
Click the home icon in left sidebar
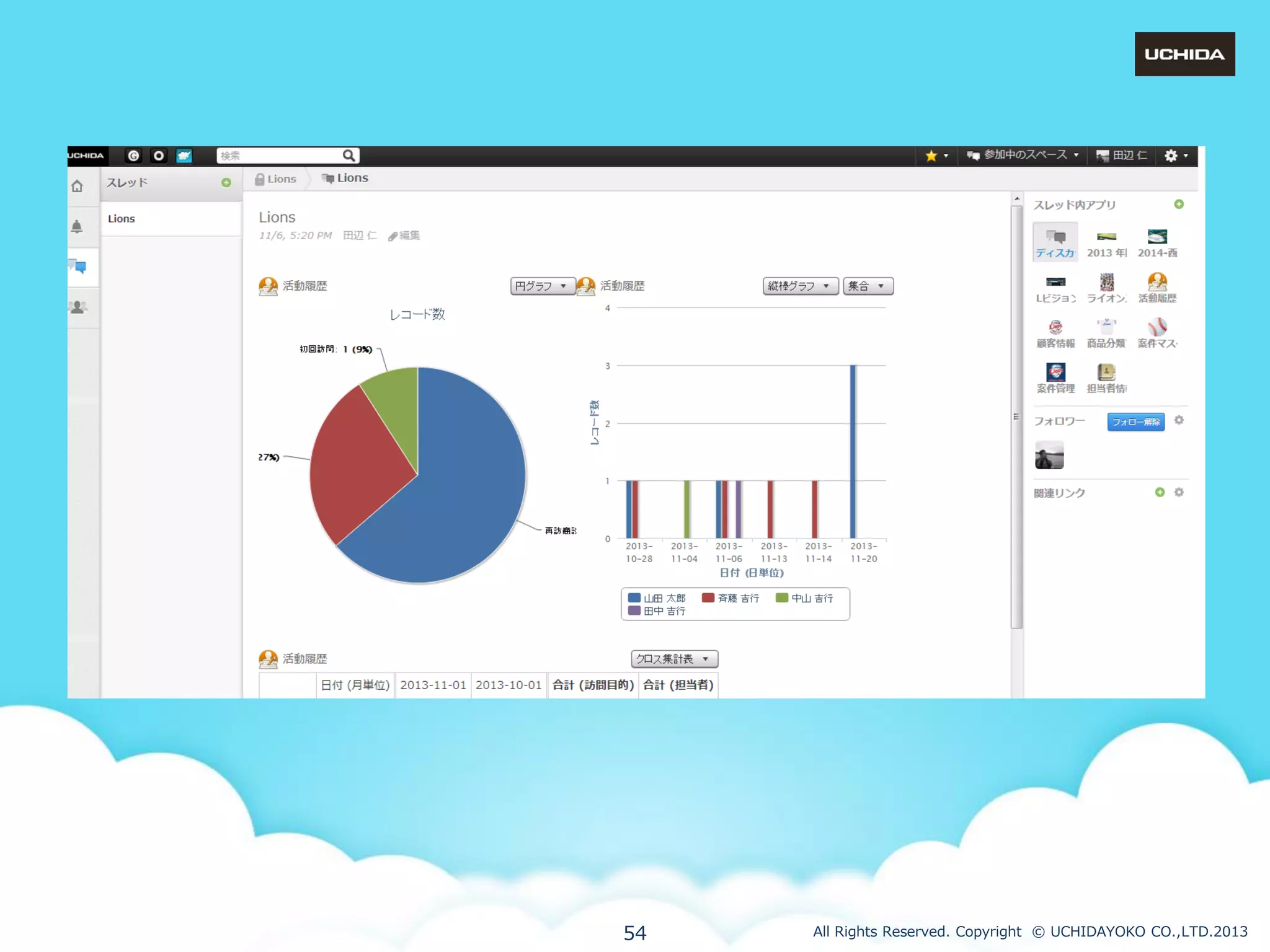[x=78, y=186]
